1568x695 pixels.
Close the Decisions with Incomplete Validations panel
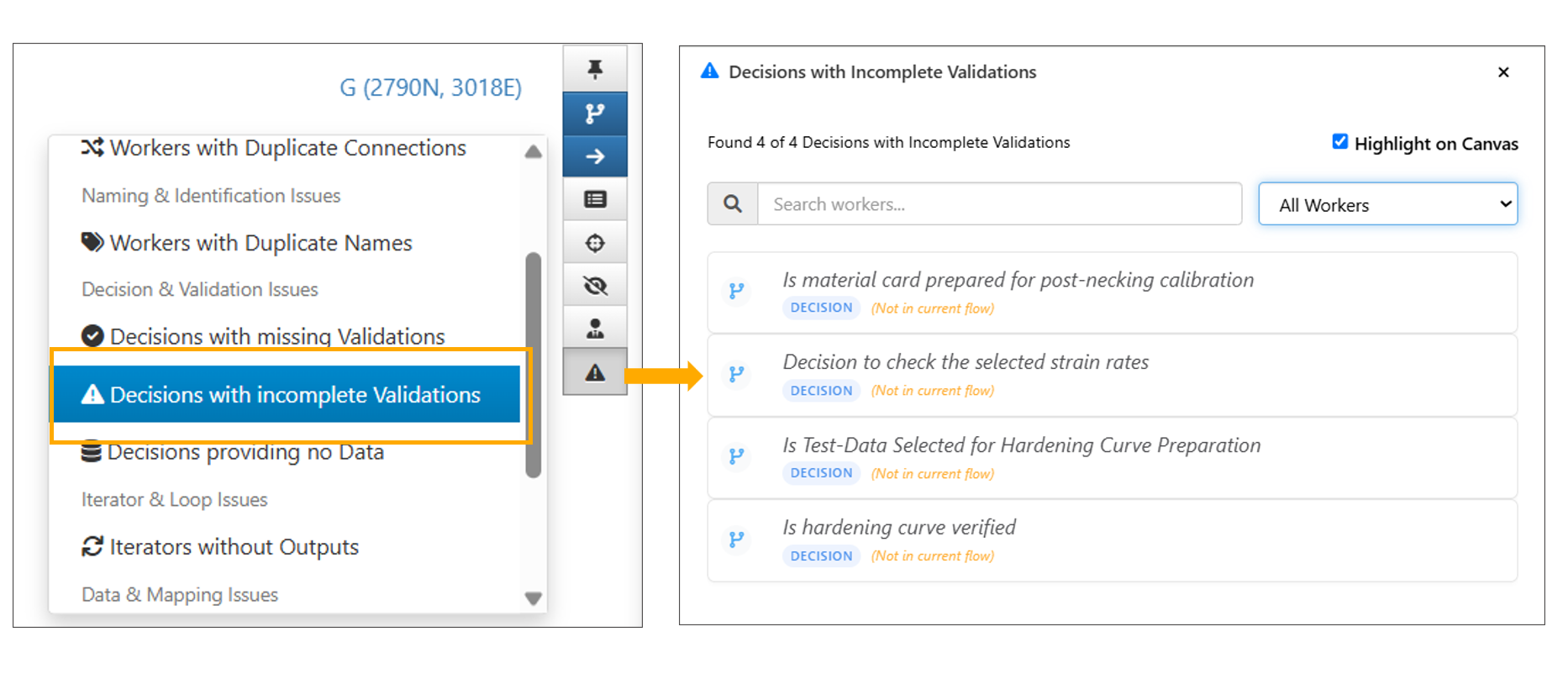point(1503,72)
